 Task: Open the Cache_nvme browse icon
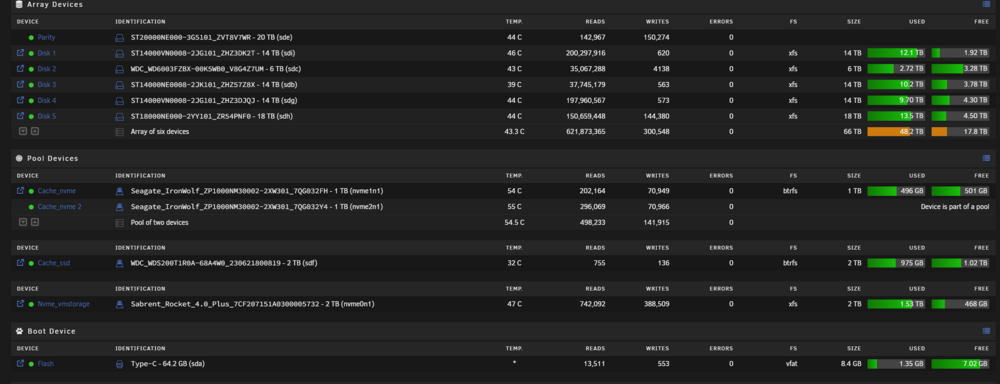click(20, 191)
